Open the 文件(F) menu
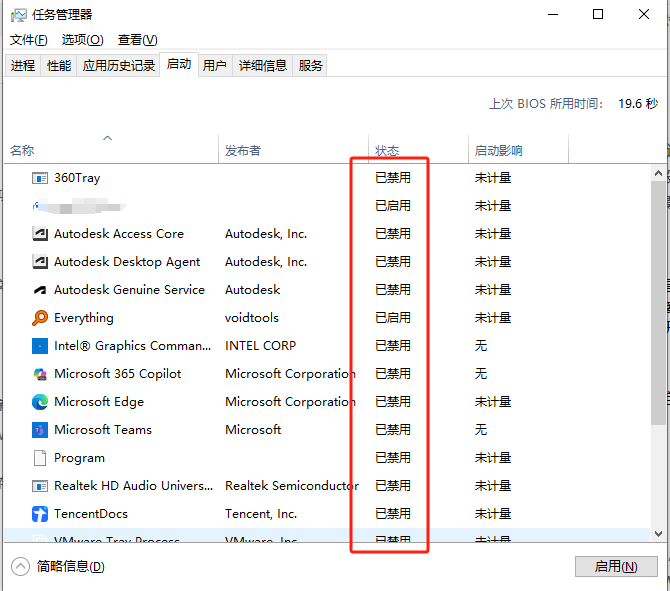 (29, 40)
